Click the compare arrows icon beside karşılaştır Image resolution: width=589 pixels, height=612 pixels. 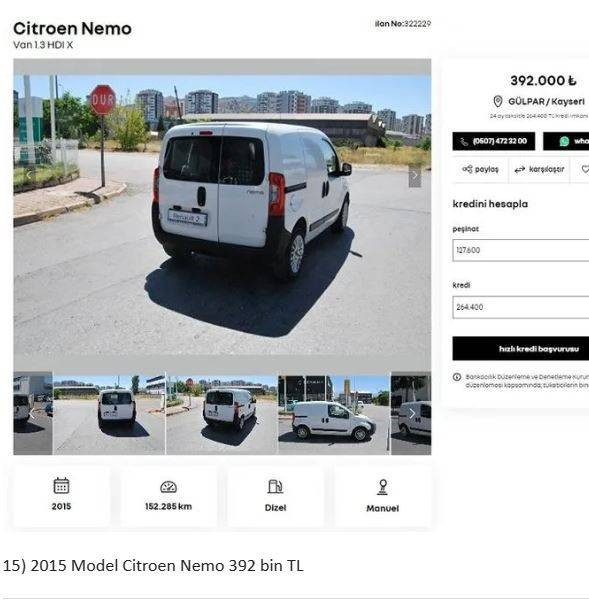[520, 169]
